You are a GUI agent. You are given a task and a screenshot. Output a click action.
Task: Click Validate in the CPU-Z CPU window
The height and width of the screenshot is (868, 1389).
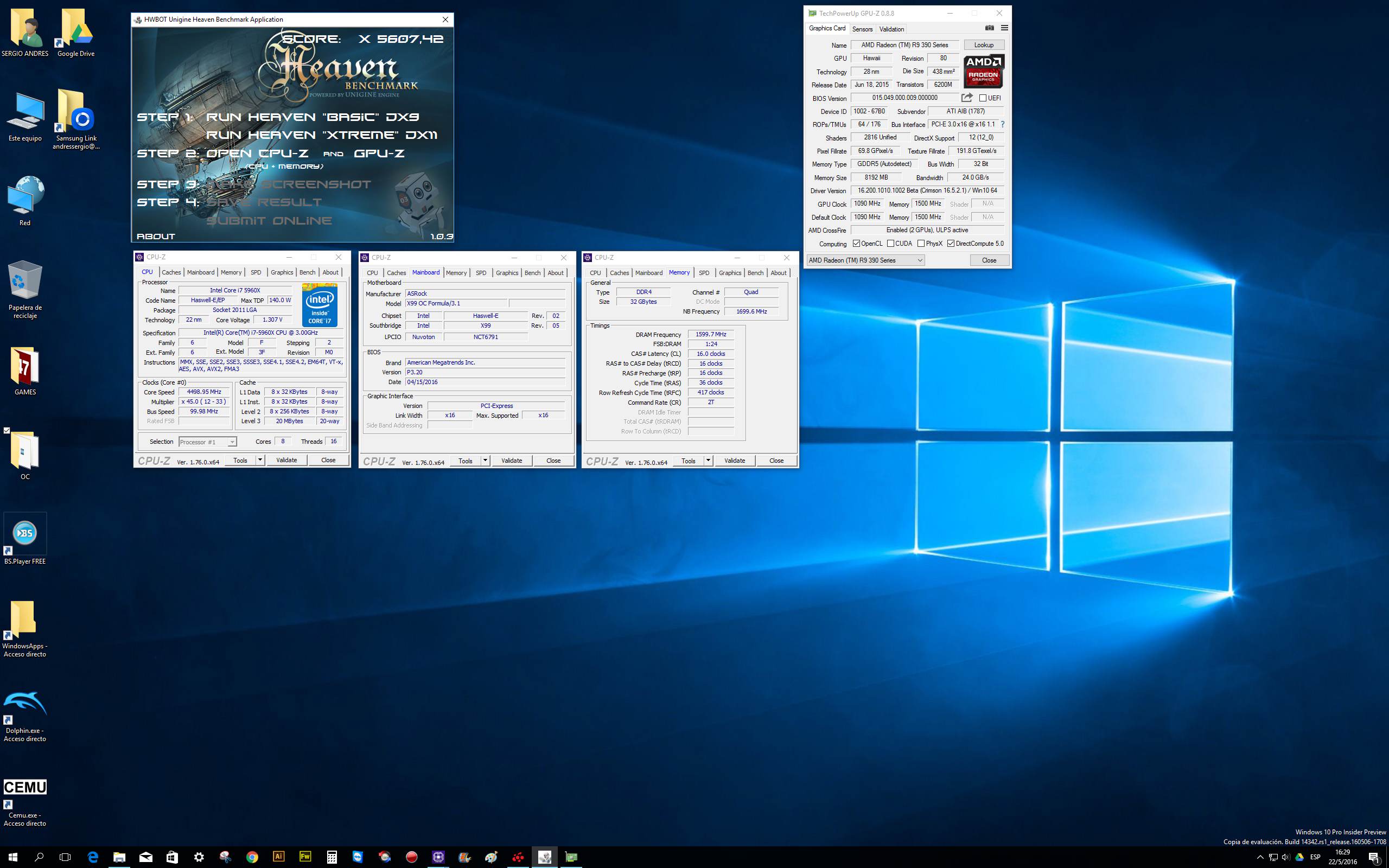[286, 460]
